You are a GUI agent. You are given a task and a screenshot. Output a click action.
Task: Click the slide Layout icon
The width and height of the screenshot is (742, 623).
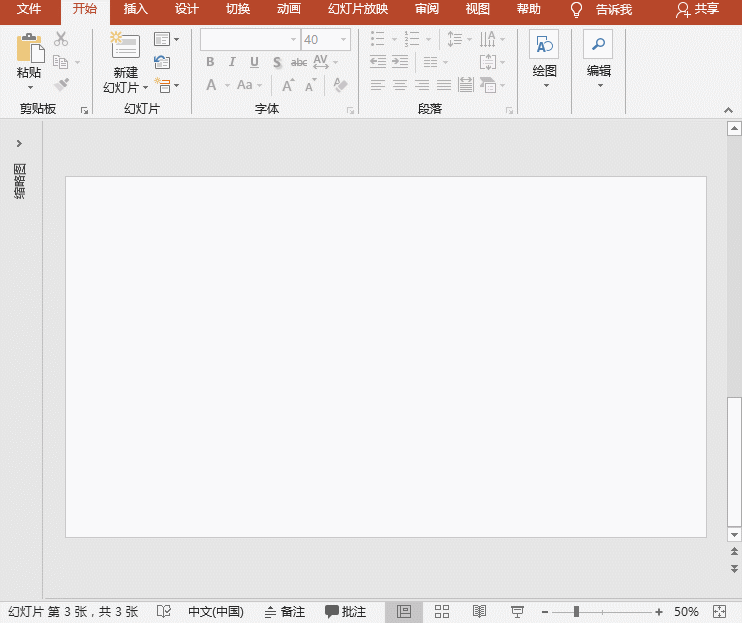click(162, 39)
